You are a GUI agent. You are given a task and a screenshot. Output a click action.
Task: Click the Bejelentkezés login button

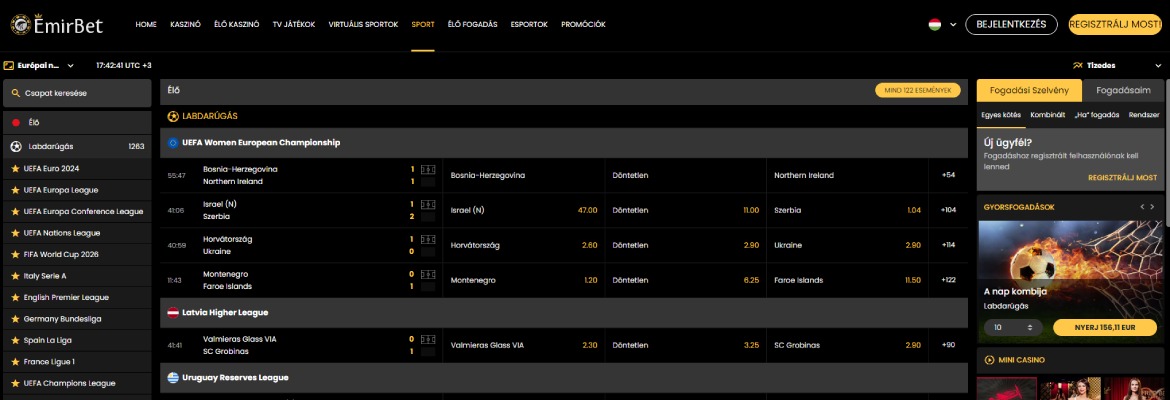[x=1011, y=25]
